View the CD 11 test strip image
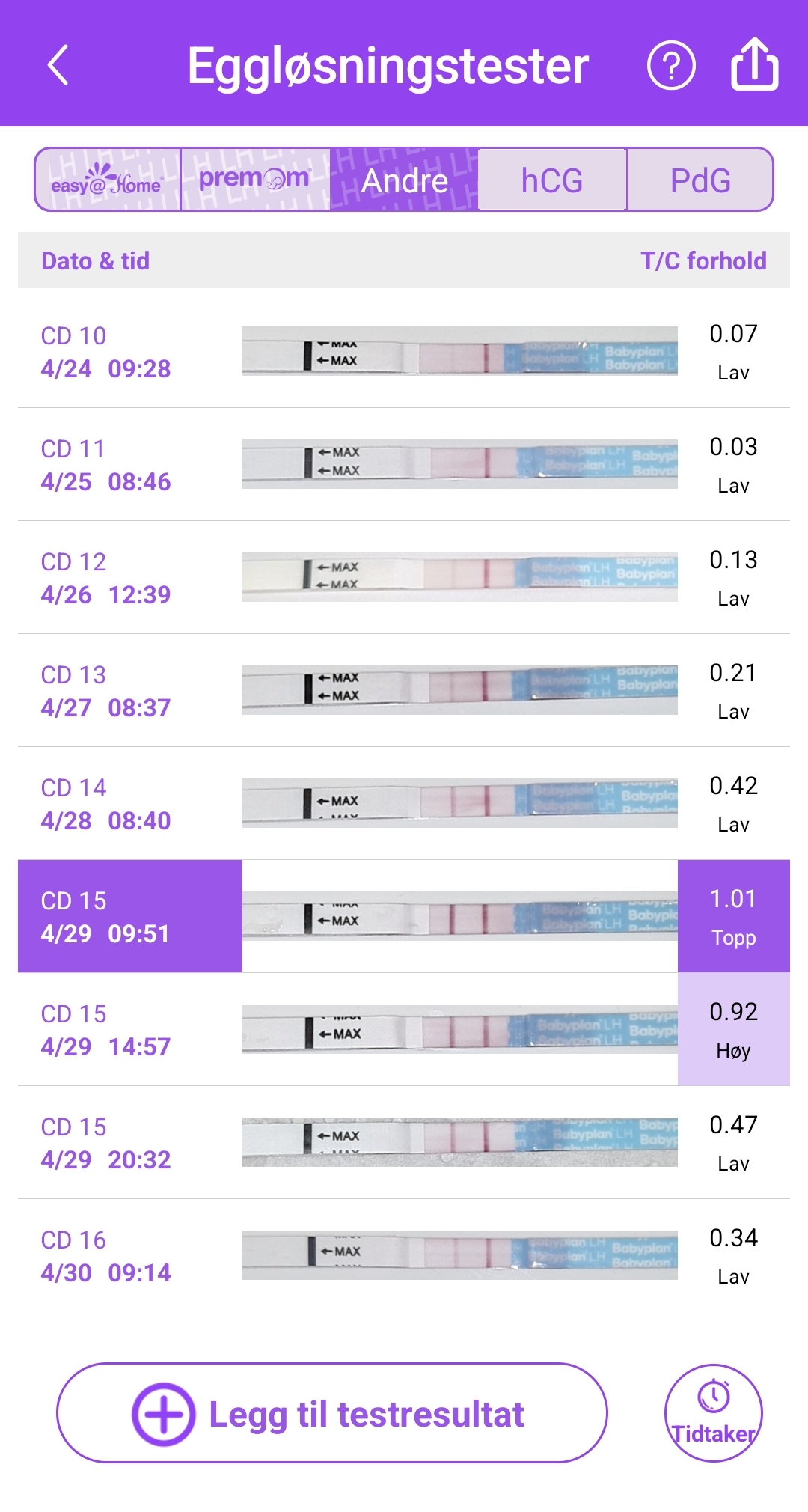Viewport: 808px width, 1512px height. tap(459, 463)
